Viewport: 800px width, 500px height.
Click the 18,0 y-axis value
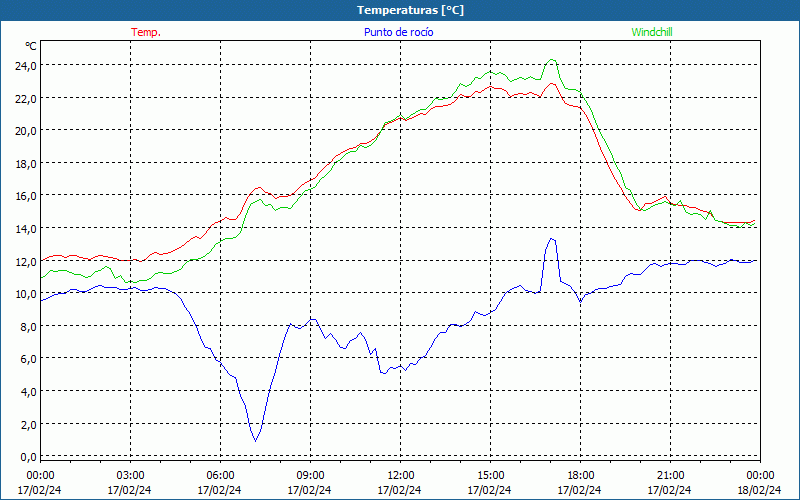[25, 164]
